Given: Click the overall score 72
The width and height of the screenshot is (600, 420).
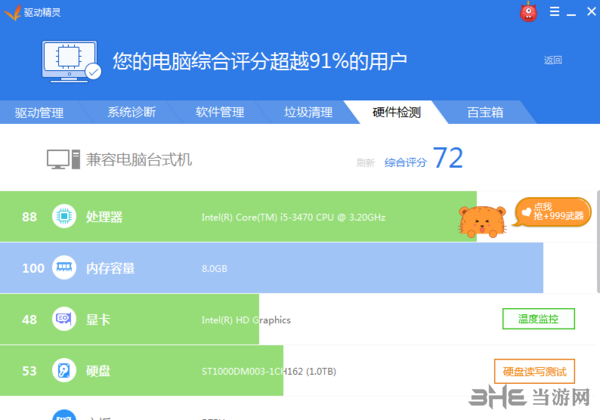Looking at the screenshot, I should click(x=448, y=158).
